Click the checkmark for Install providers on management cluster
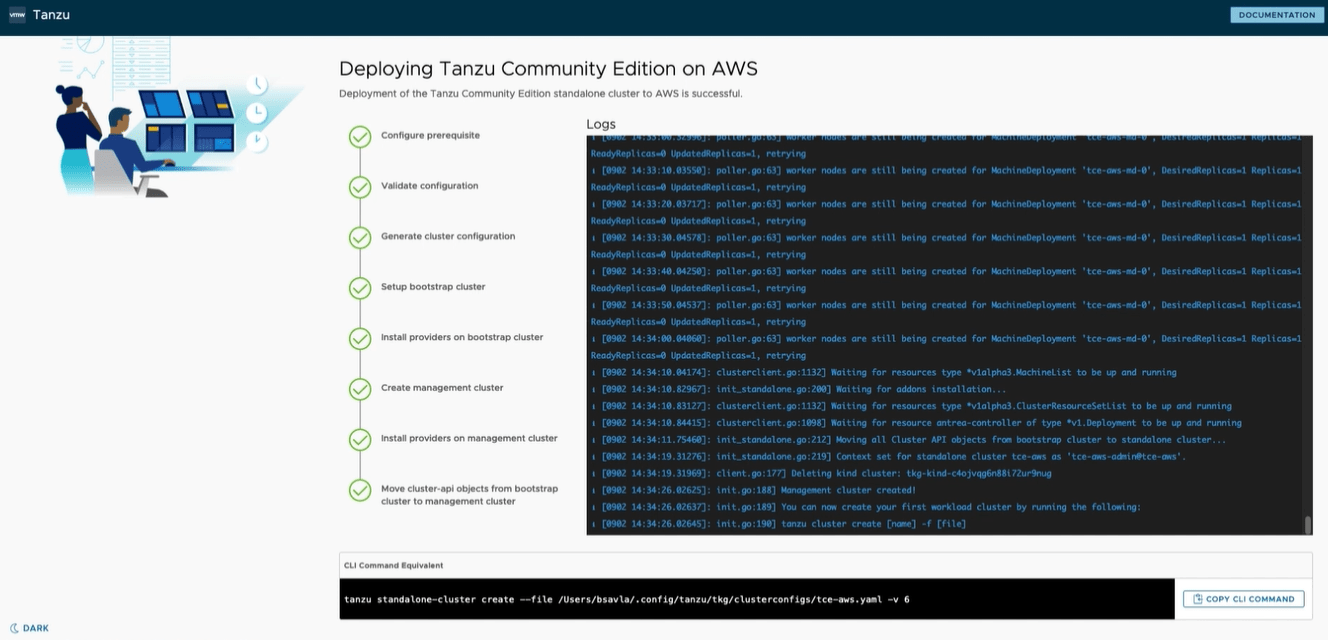This screenshot has height=640, width=1328. click(x=360, y=439)
